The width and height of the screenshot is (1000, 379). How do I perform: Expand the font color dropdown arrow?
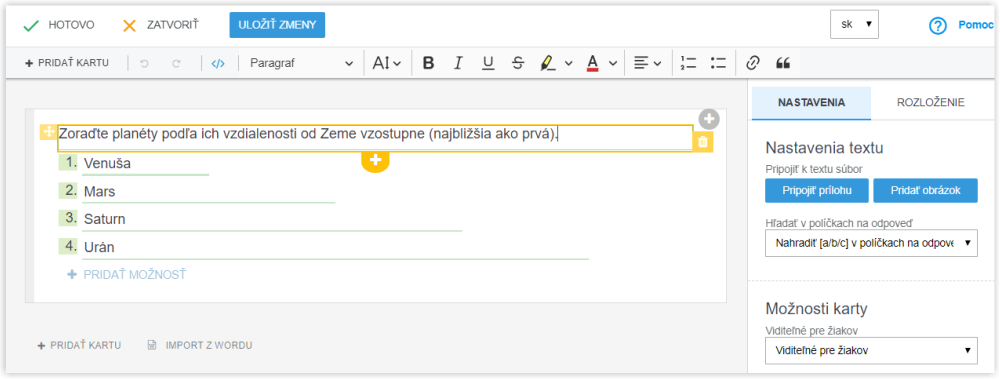point(612,63)
